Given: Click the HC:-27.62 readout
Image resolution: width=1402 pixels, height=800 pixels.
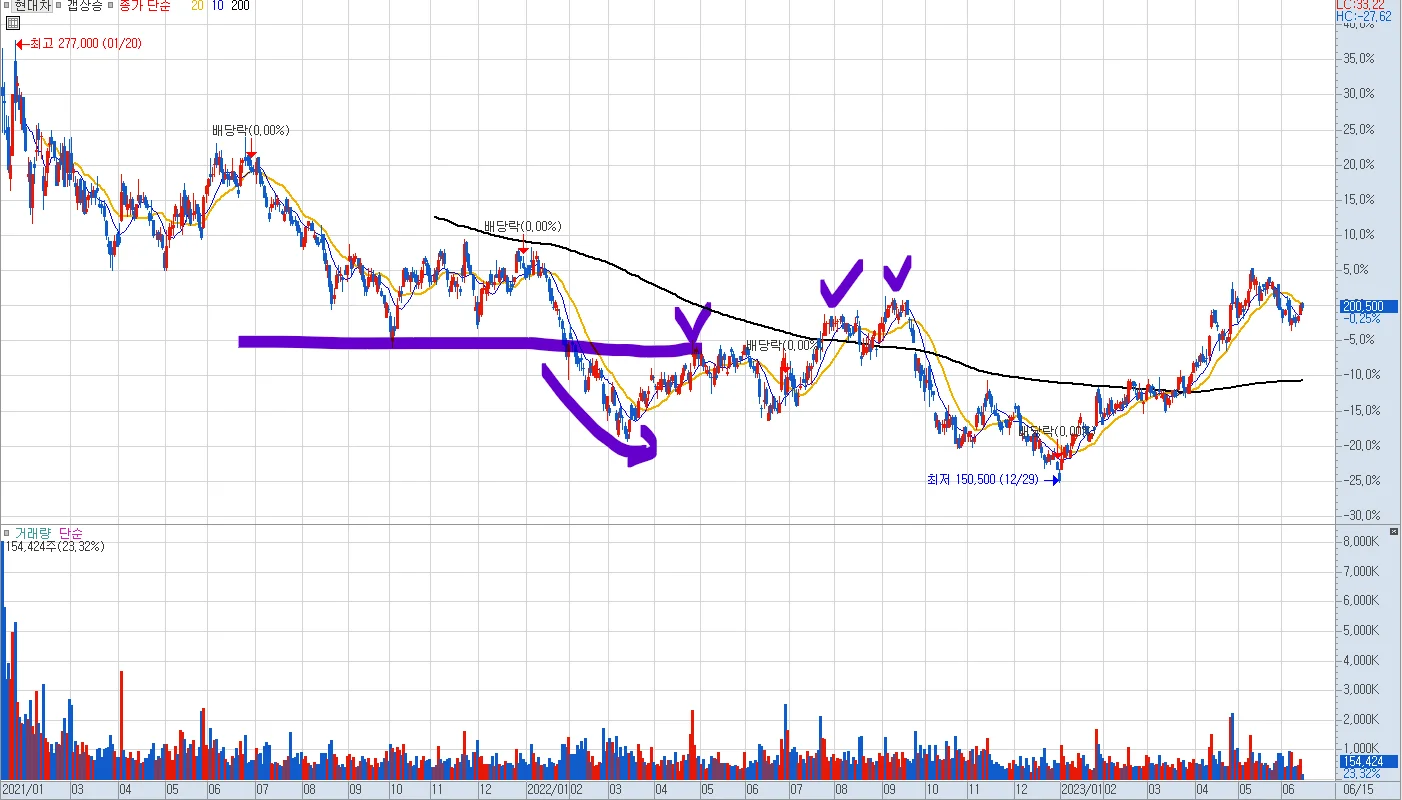Looking at the screenshot, I should 1364,17.
